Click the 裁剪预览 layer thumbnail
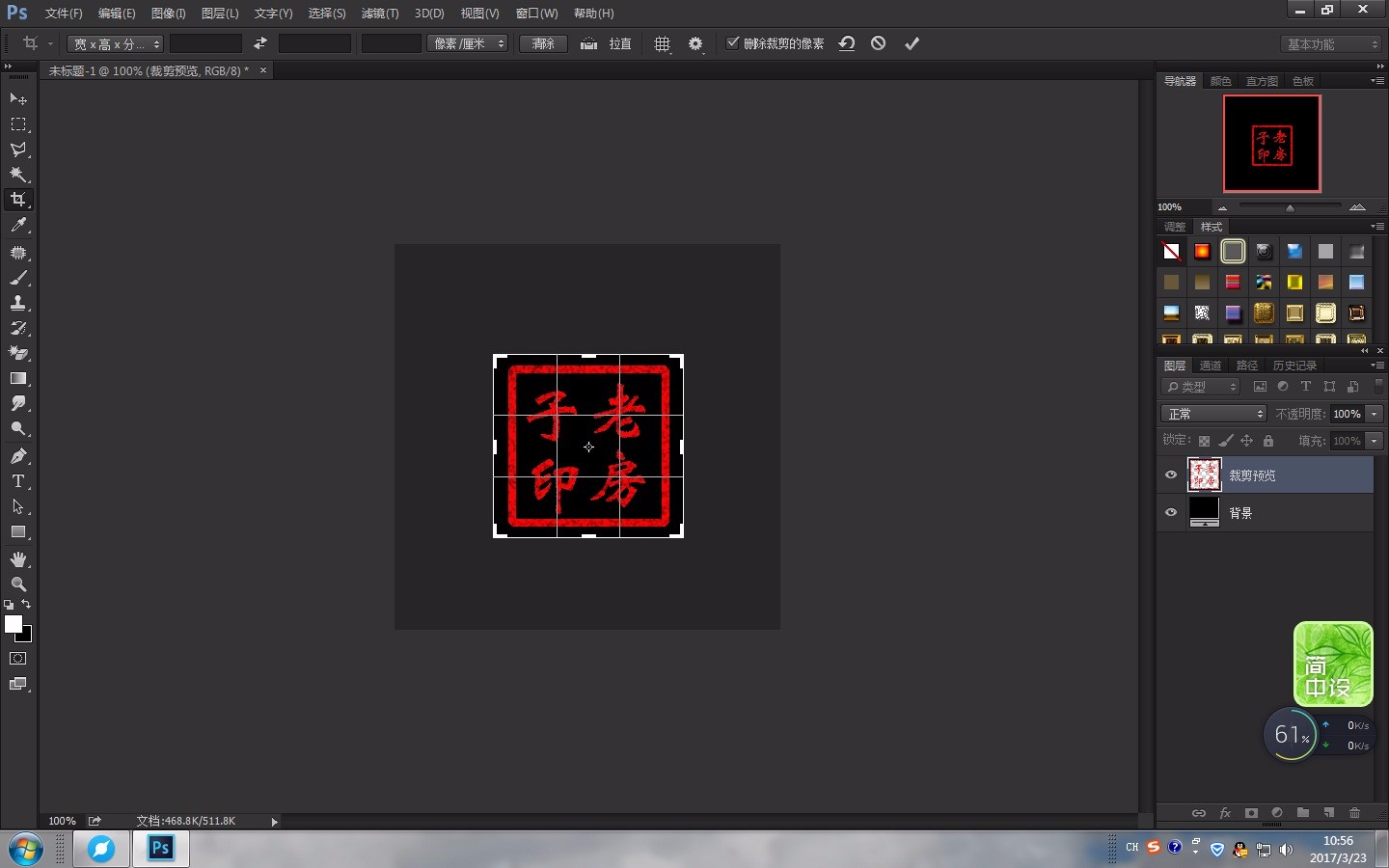This screenshot has width=1389, height=868. pos(1204,475)
